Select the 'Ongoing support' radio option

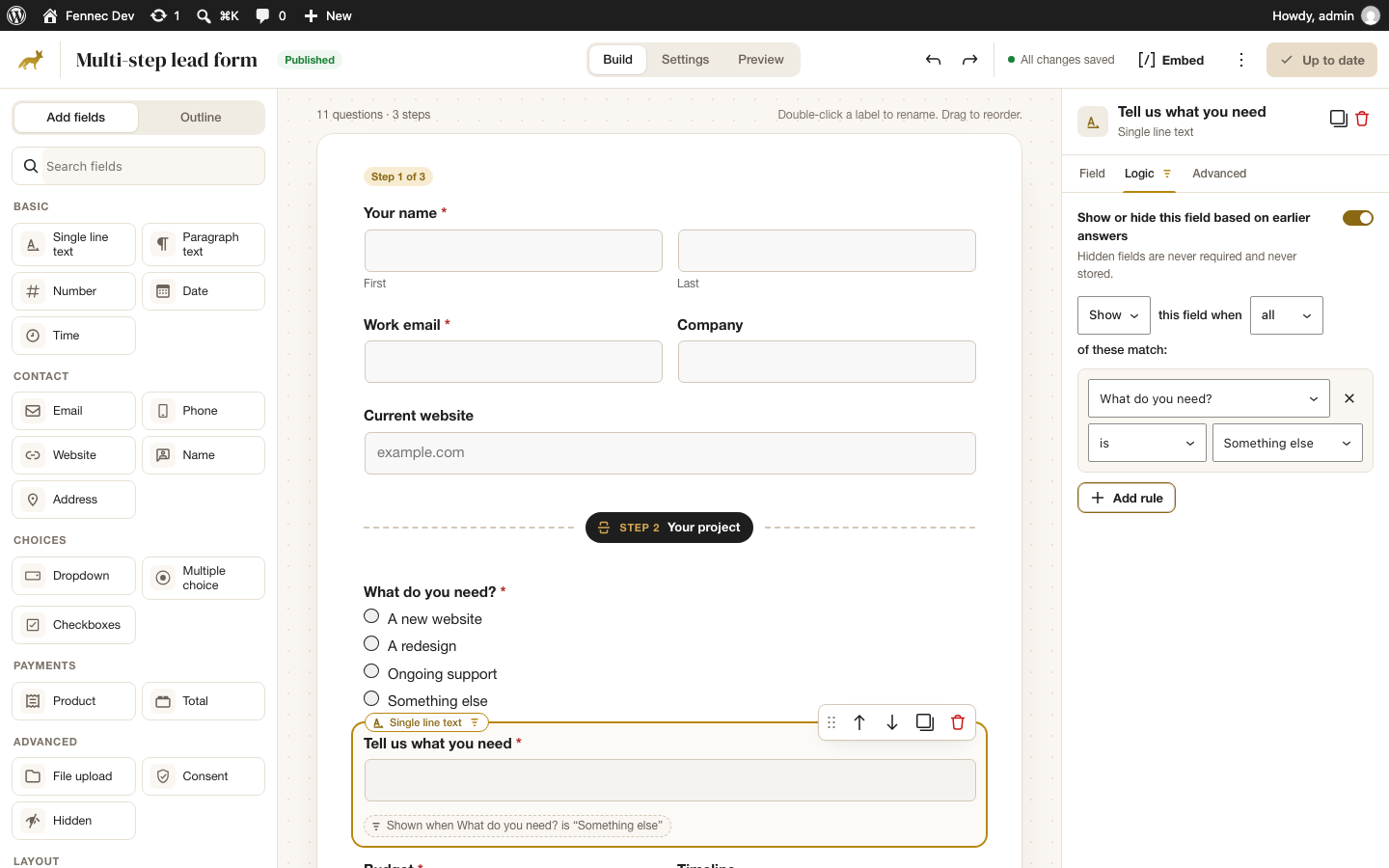[371, 671]
